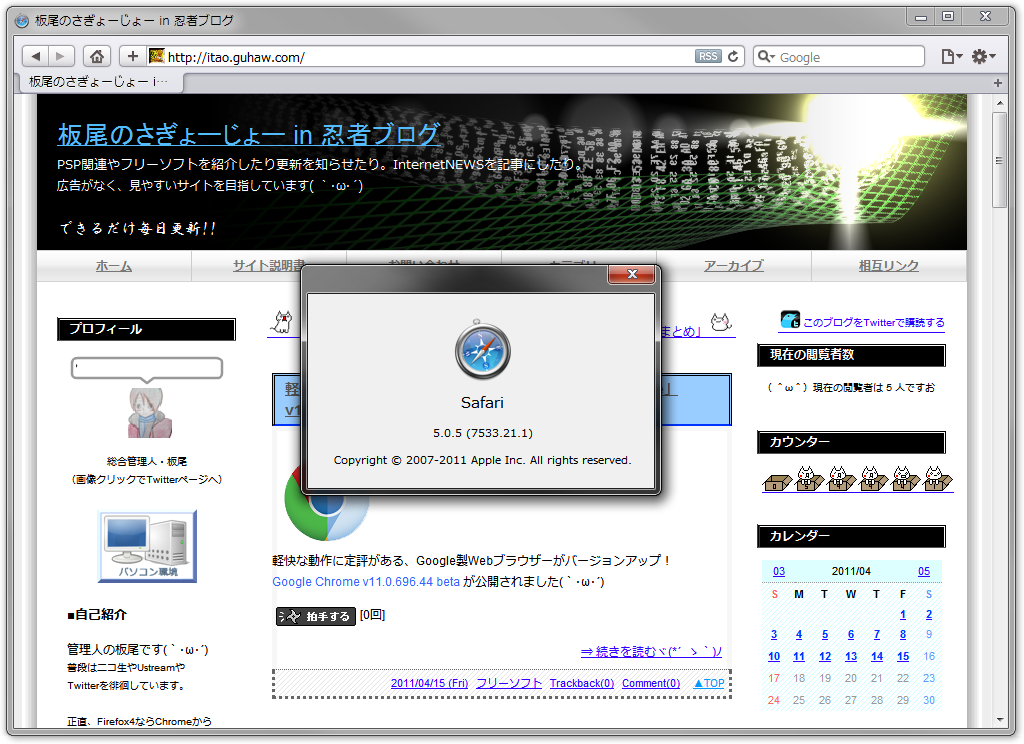Open the gear settings menu

pyautogui.click(x=983, y=56)
